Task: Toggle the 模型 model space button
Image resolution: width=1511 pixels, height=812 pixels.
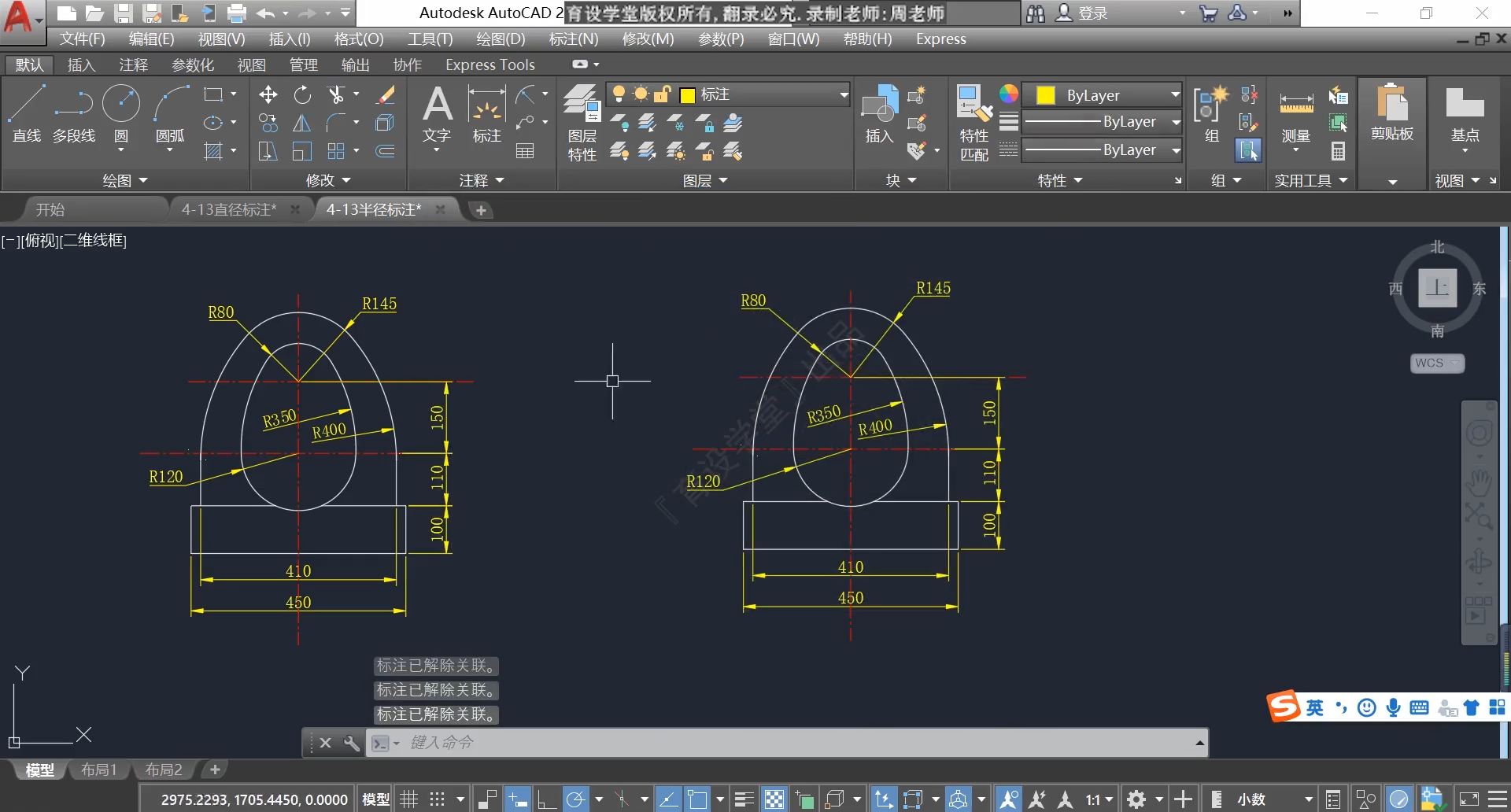Action: (375, 799)
